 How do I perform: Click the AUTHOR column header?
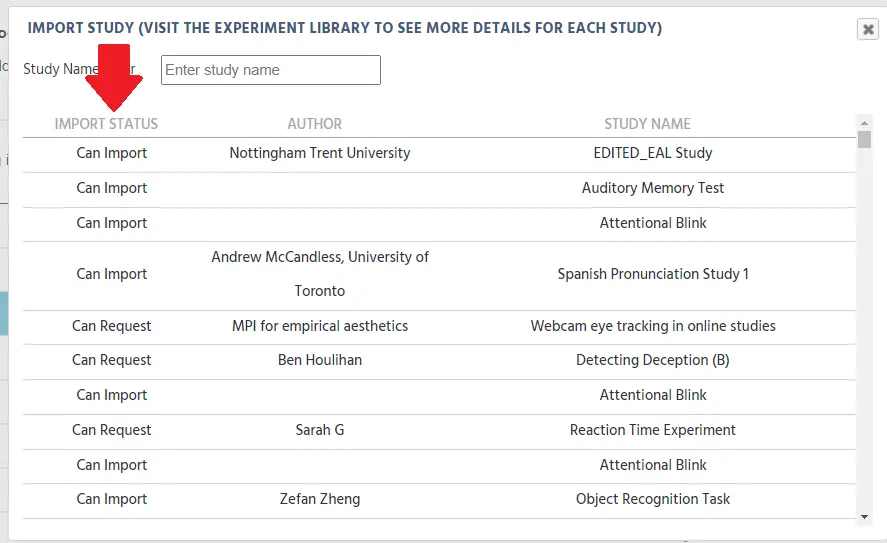315,124
